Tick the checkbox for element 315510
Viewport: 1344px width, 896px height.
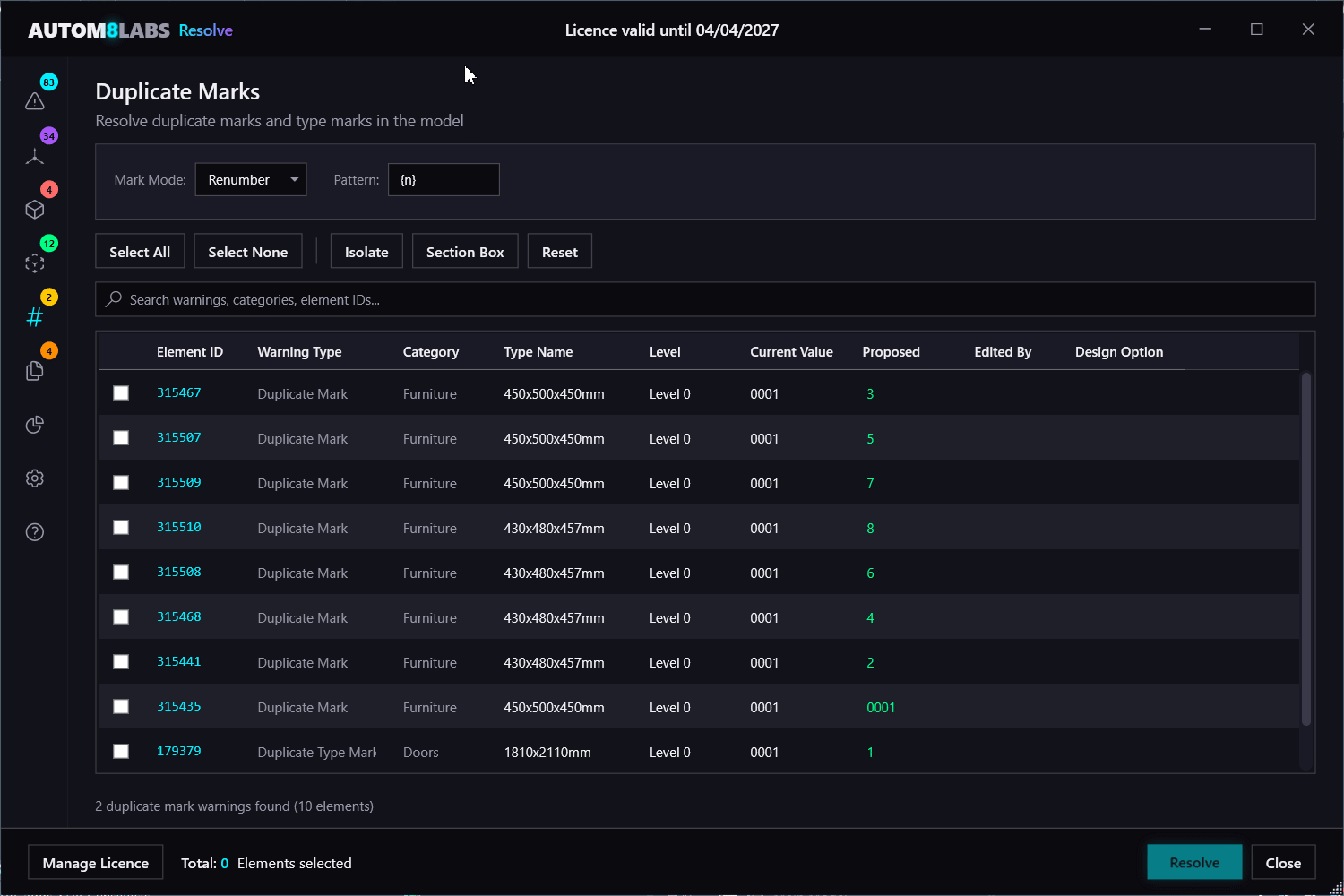click(121, 528)
